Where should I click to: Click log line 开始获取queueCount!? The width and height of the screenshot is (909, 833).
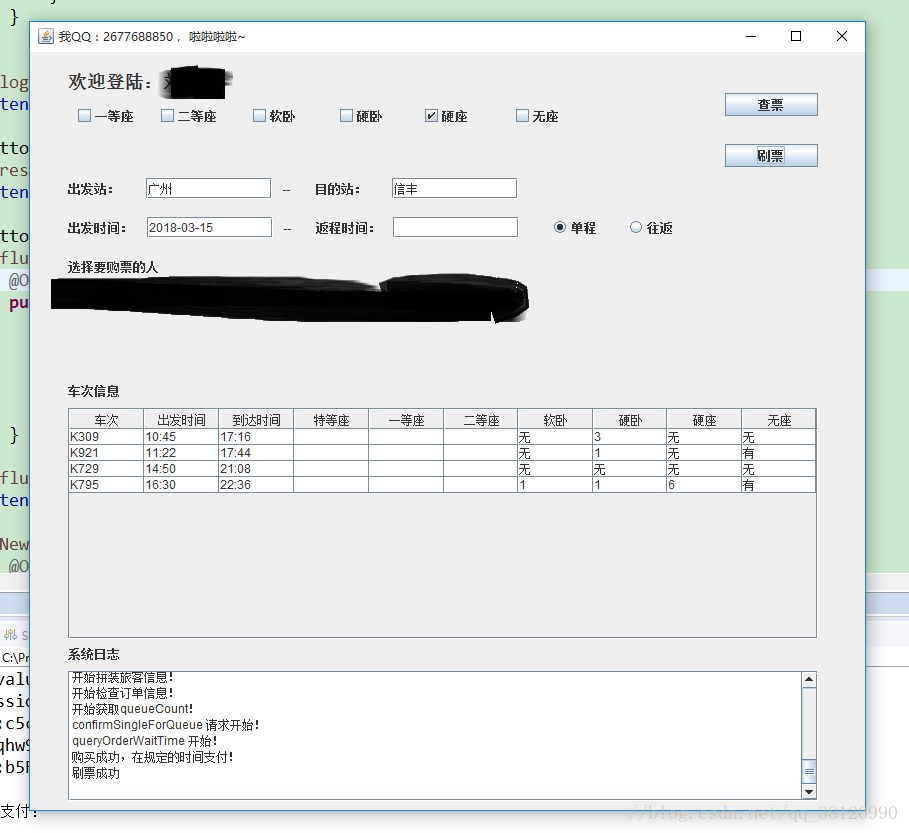point(132,709)
